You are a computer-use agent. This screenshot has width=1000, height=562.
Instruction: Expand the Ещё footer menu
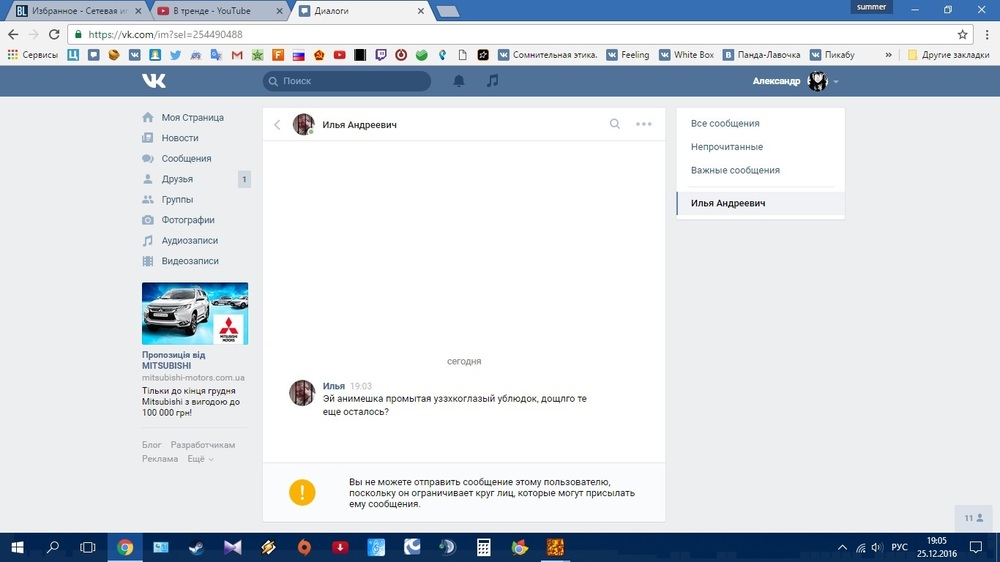(199, 459)
